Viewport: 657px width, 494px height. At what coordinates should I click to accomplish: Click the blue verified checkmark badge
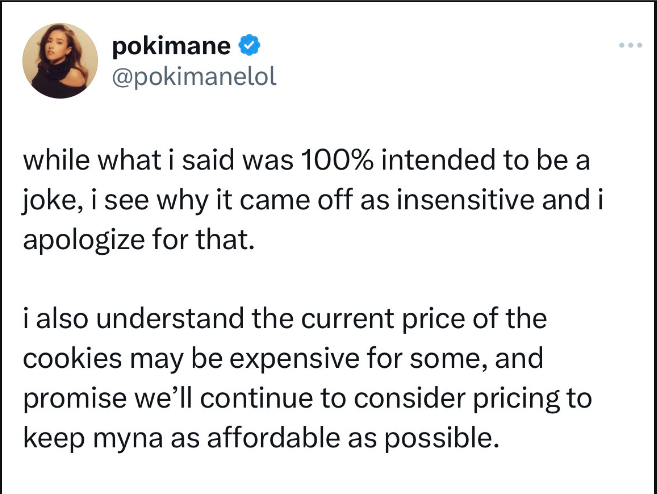tap(251, 45)
